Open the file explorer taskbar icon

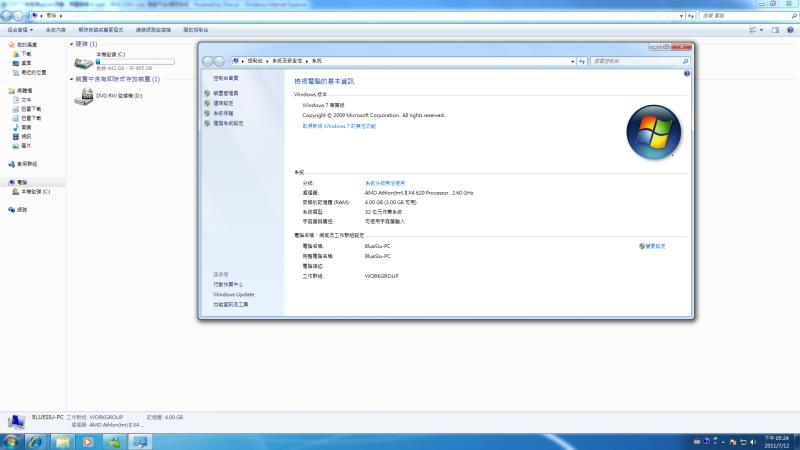point(62,442)
